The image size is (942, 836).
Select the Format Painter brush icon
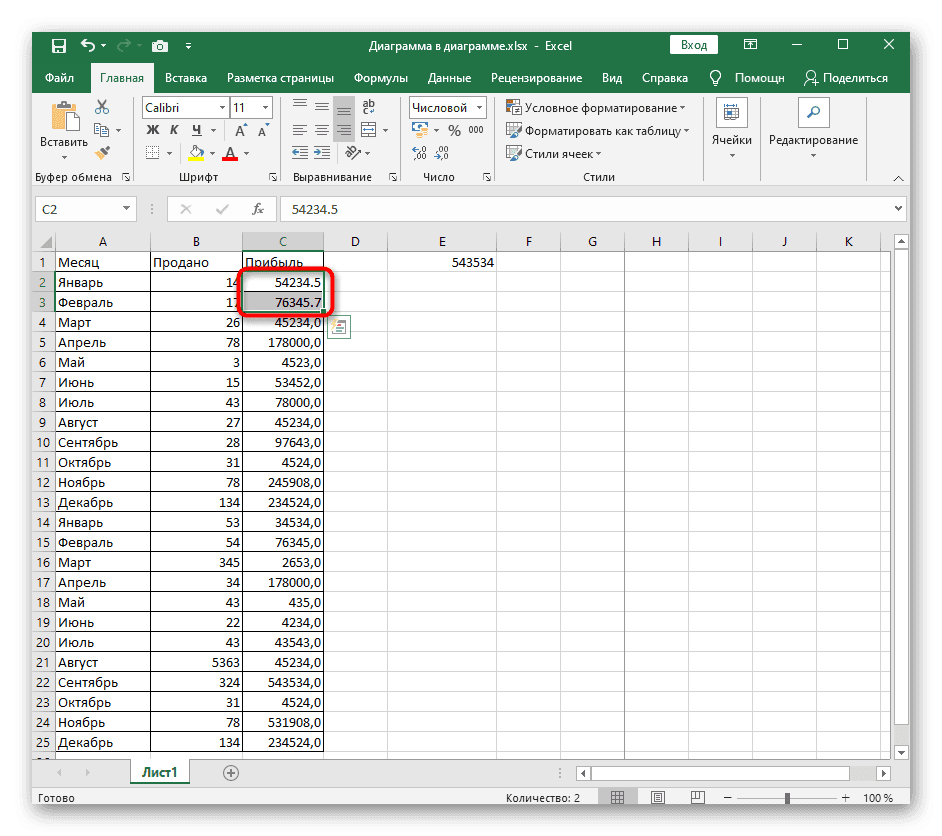102,152
